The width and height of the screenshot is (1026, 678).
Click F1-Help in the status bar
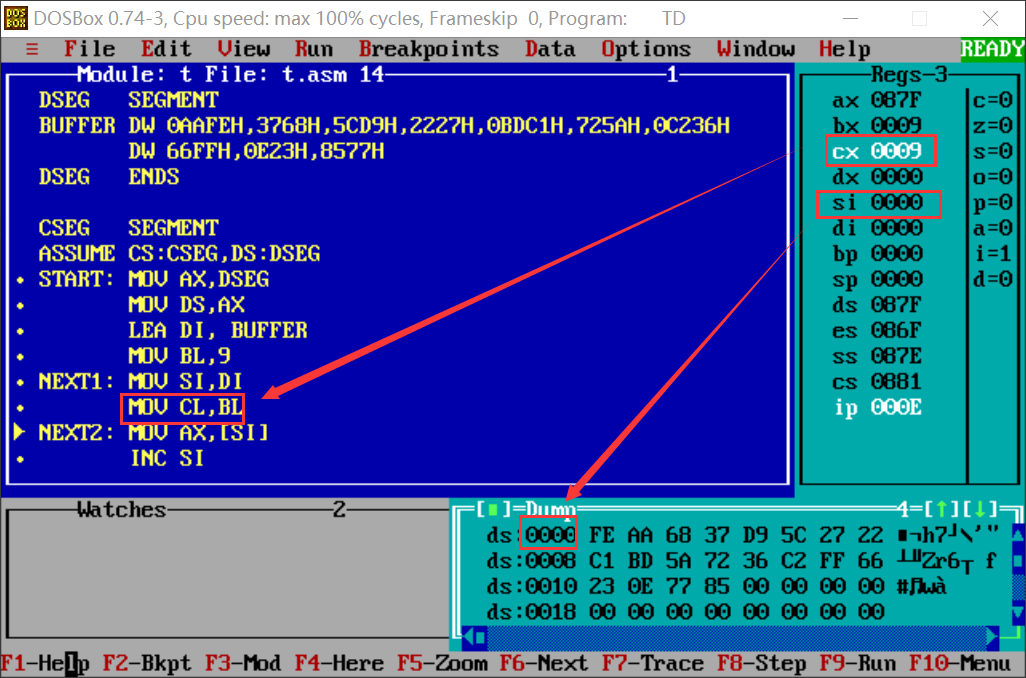45,664
